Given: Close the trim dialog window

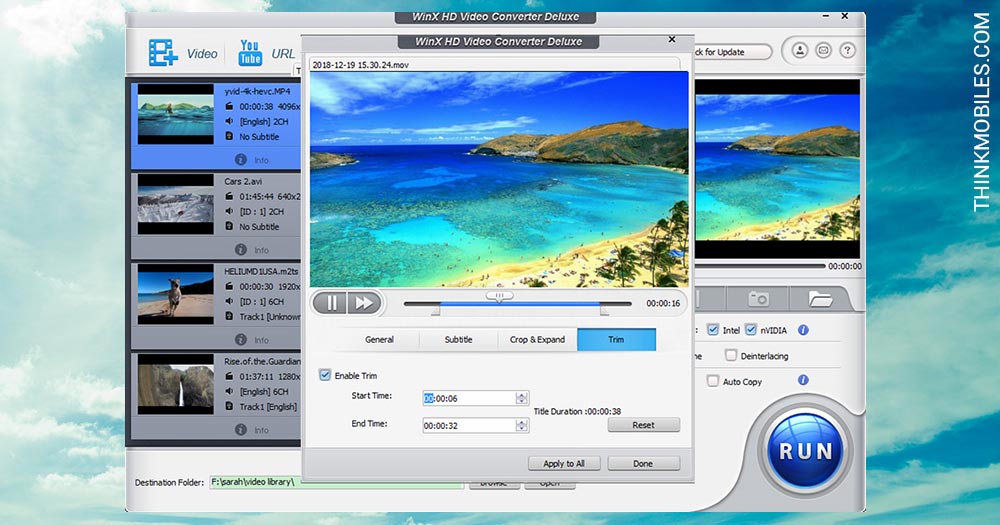Looking at the screenshot, I should point(672,40).
